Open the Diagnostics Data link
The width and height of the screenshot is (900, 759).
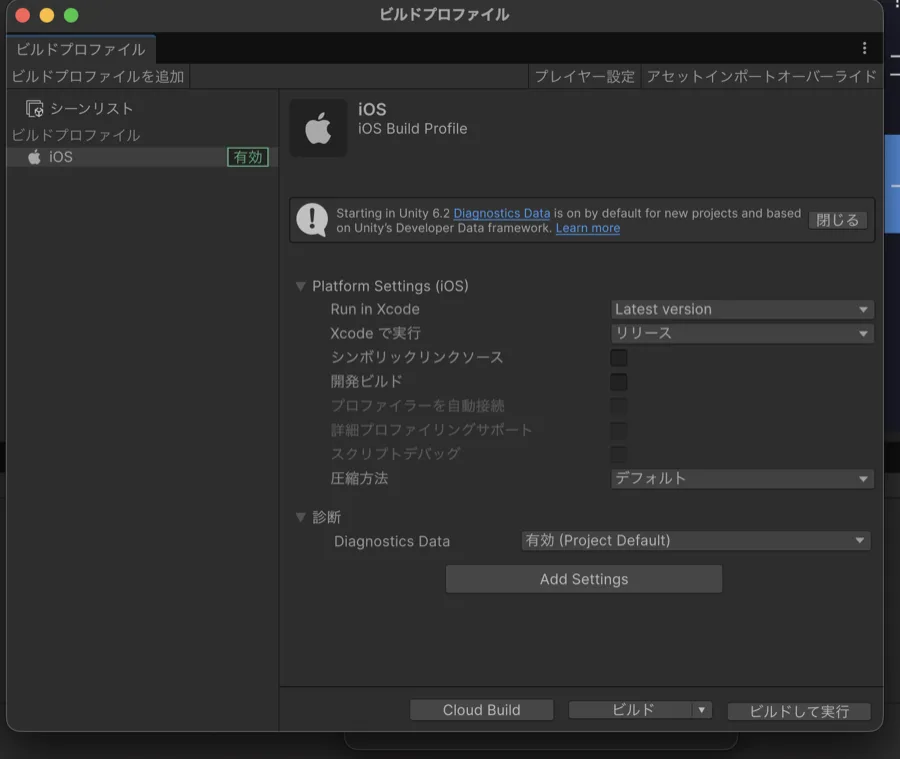pos(502,213)
